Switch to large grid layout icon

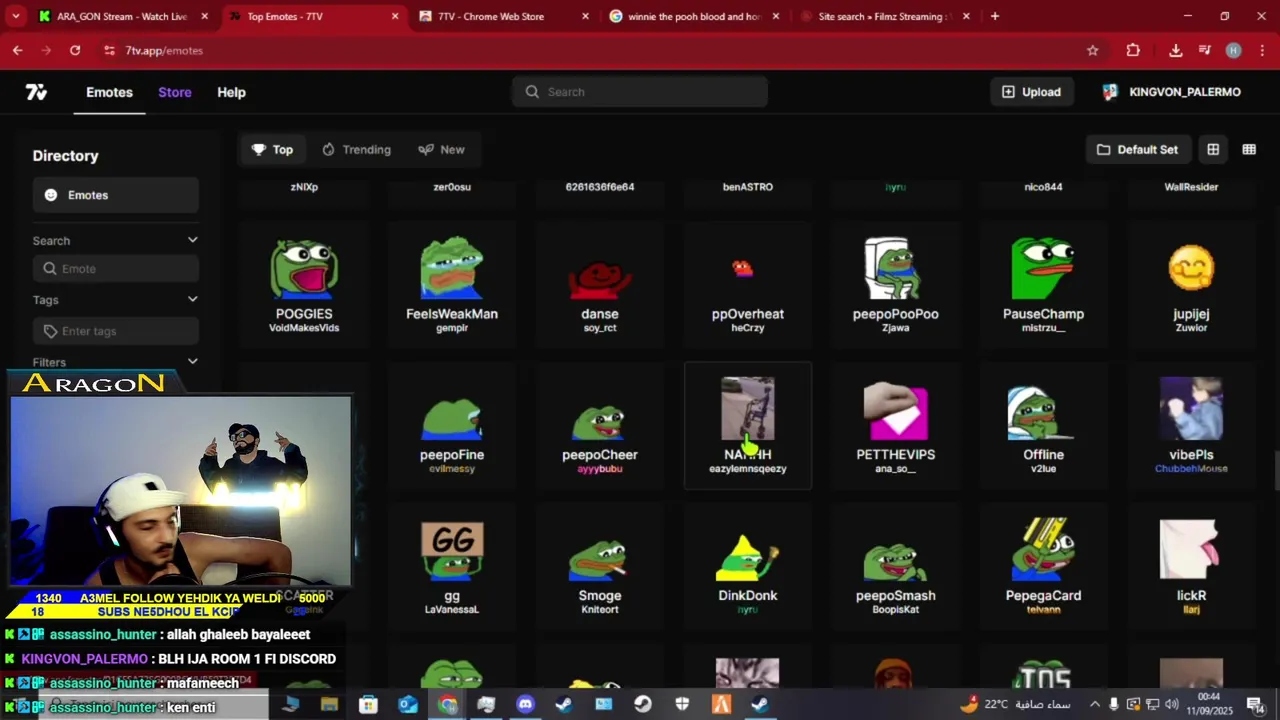click(x=1213, y=149)
